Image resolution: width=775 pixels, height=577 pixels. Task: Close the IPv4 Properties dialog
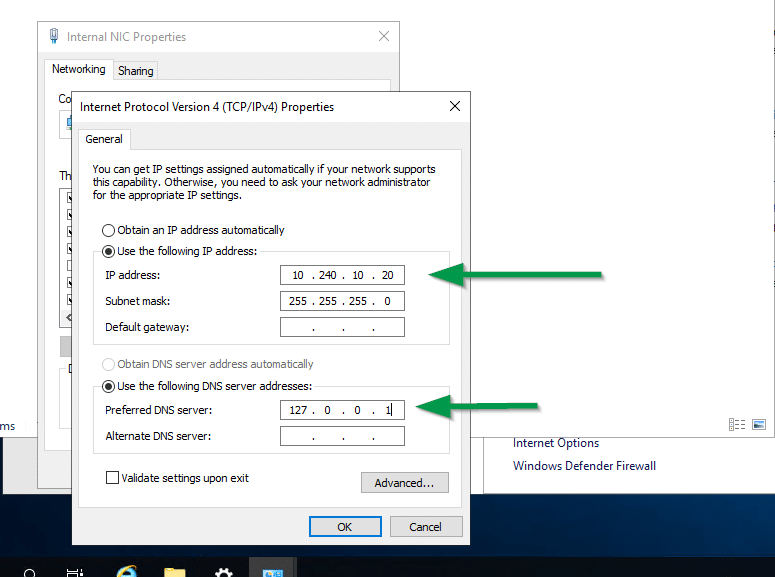[455, 106]
